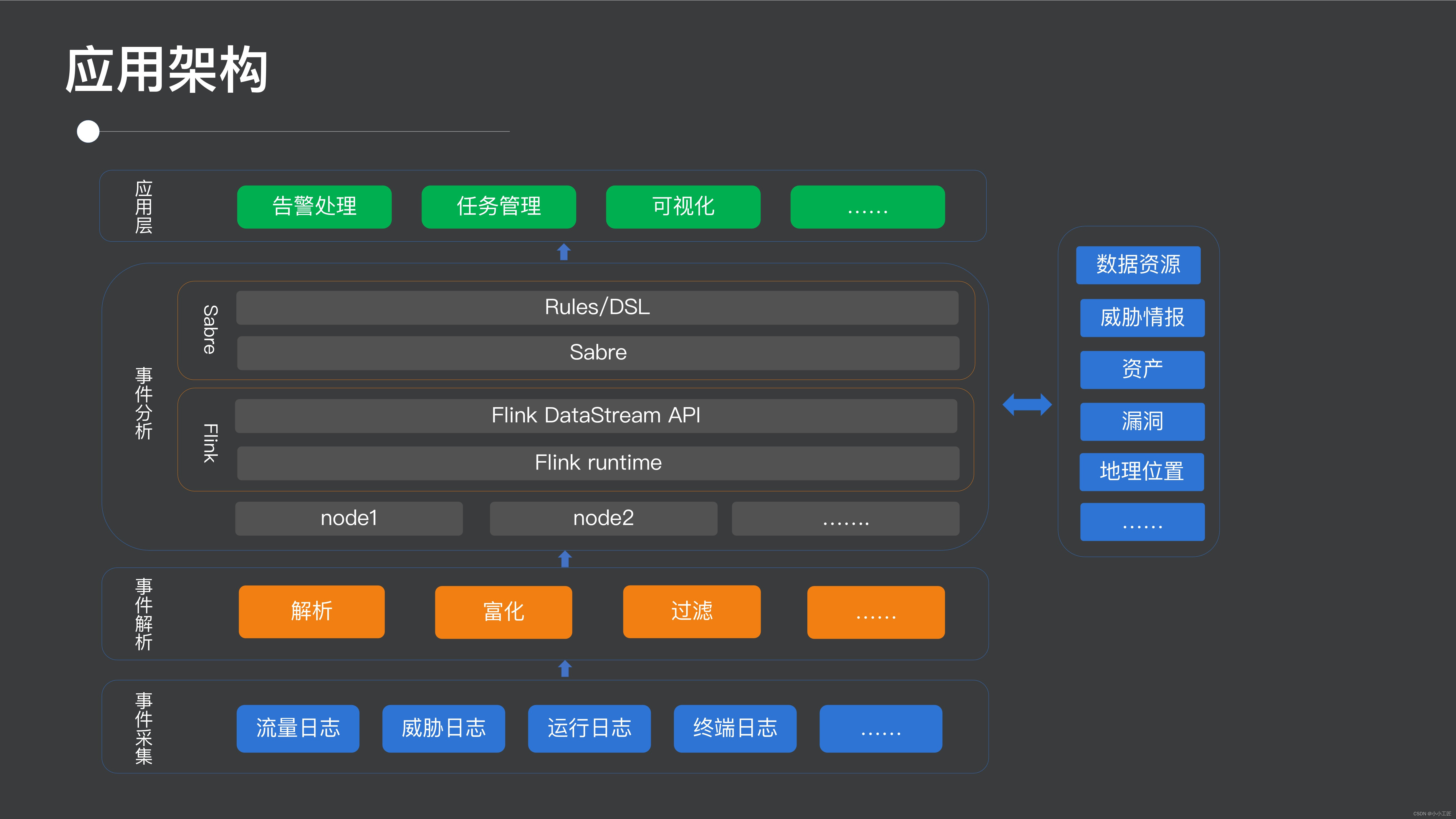The image size is (1456, 819).
Task: Select the Rules/DSL bar
Action: [x=597, y=308]
